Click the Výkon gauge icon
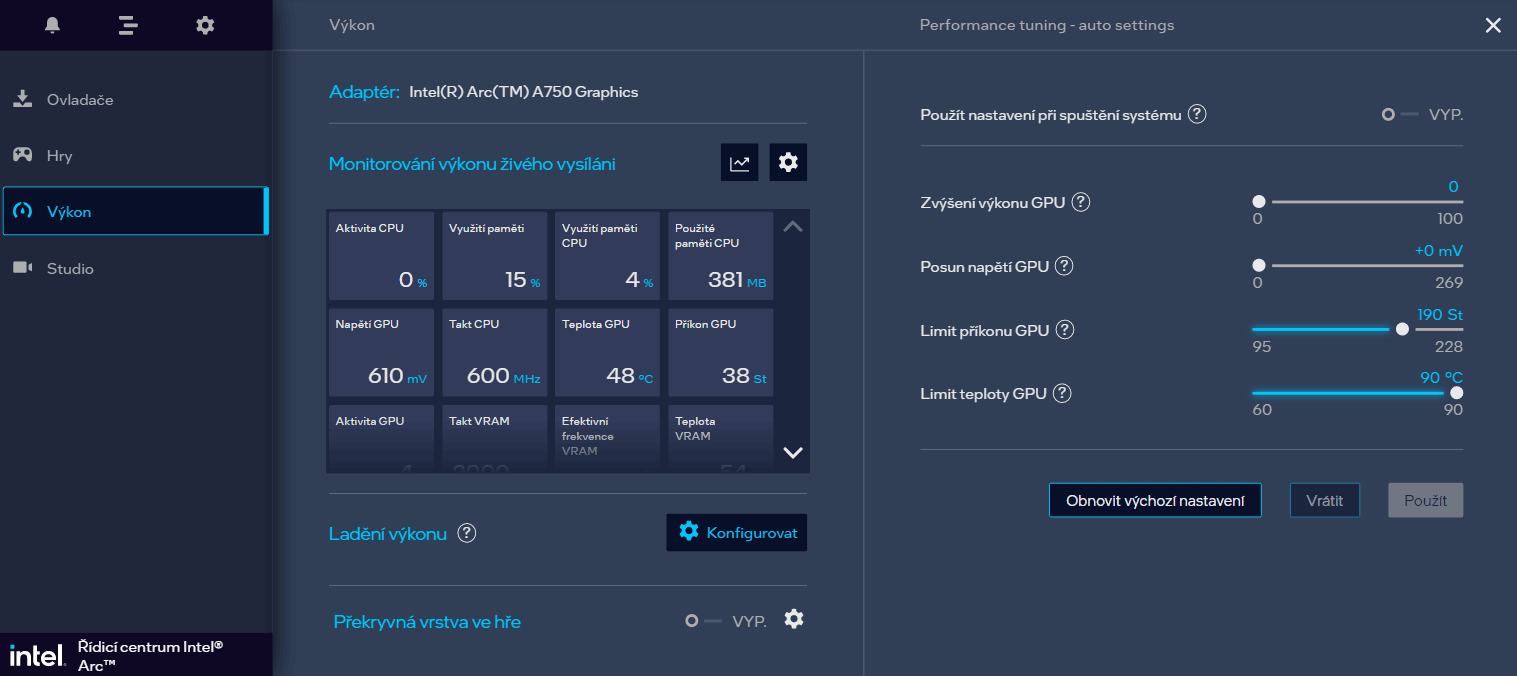Screen dimensions: 1517x676 point(22,211)
